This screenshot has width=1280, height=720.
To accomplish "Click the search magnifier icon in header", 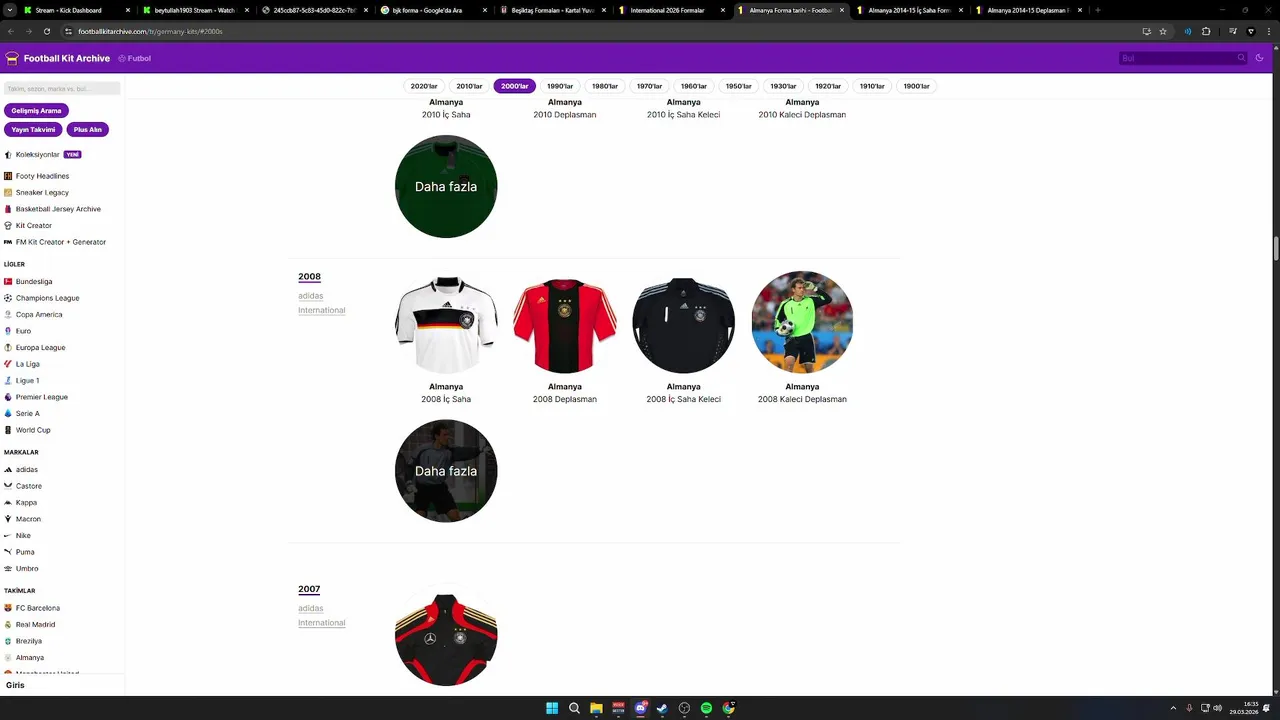I will coord(1241,58).
